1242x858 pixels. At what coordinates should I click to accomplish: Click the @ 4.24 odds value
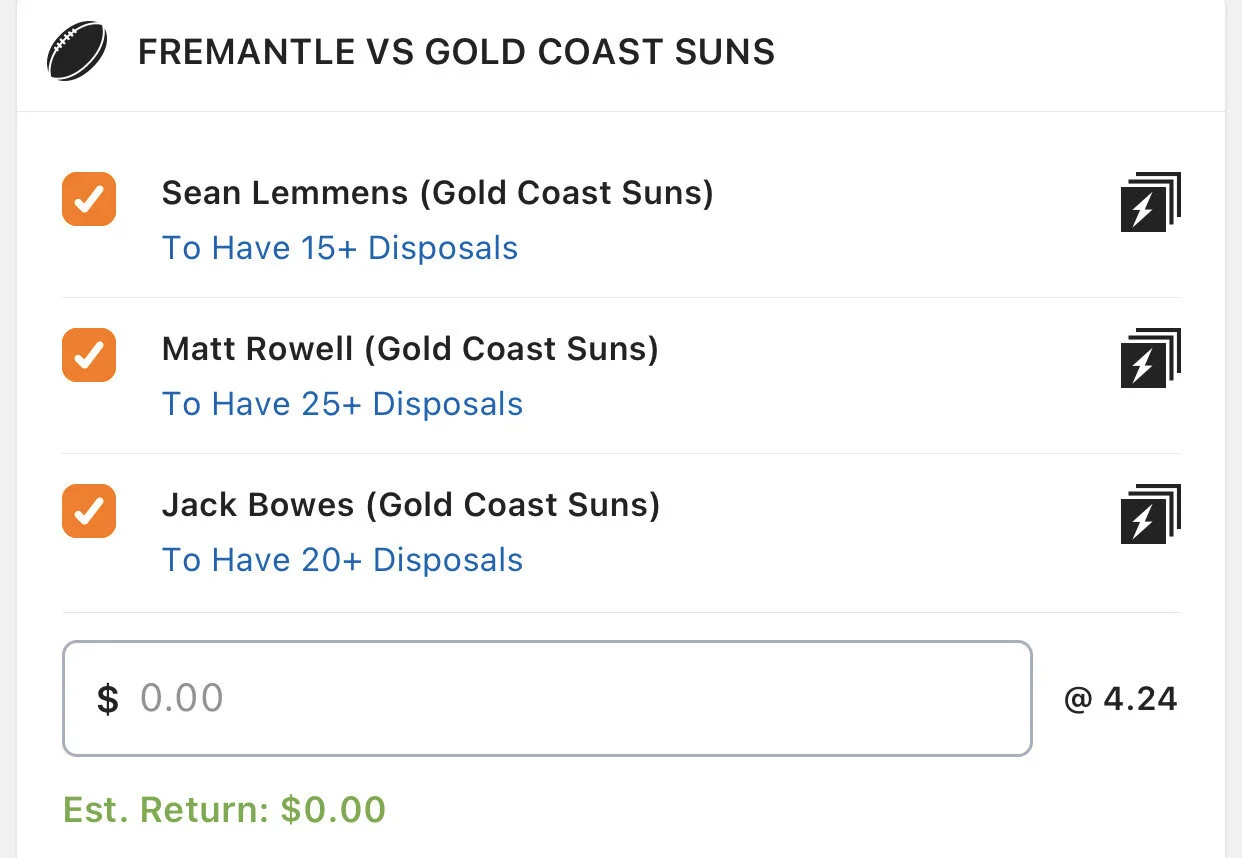point(1120,699)
